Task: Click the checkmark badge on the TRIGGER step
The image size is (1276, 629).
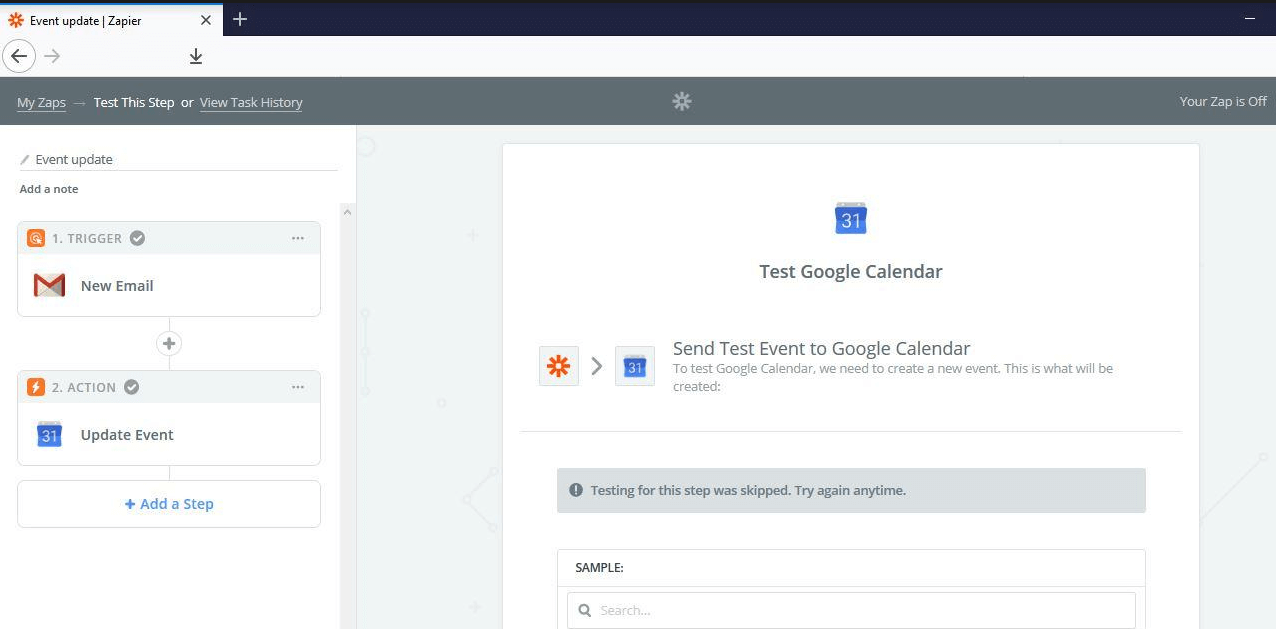Action: [x=137, y=238]
